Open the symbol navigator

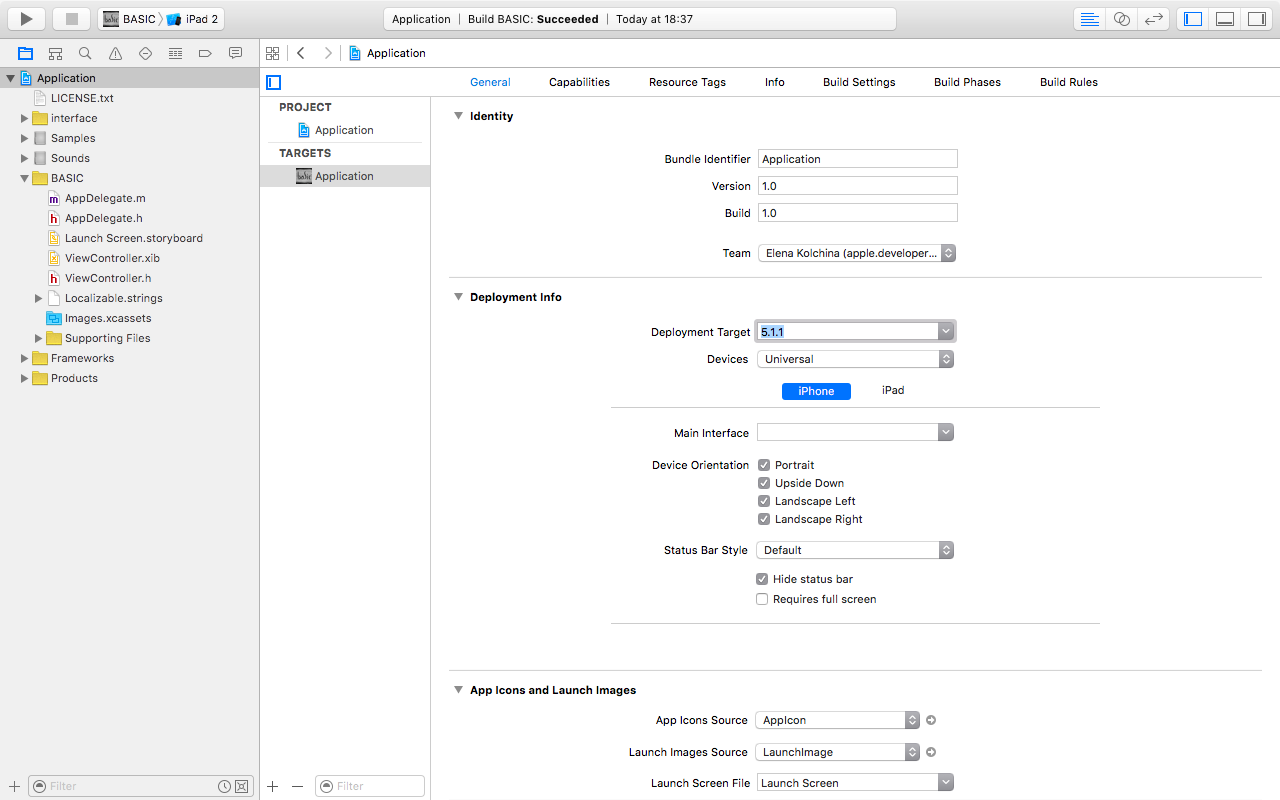55,53
